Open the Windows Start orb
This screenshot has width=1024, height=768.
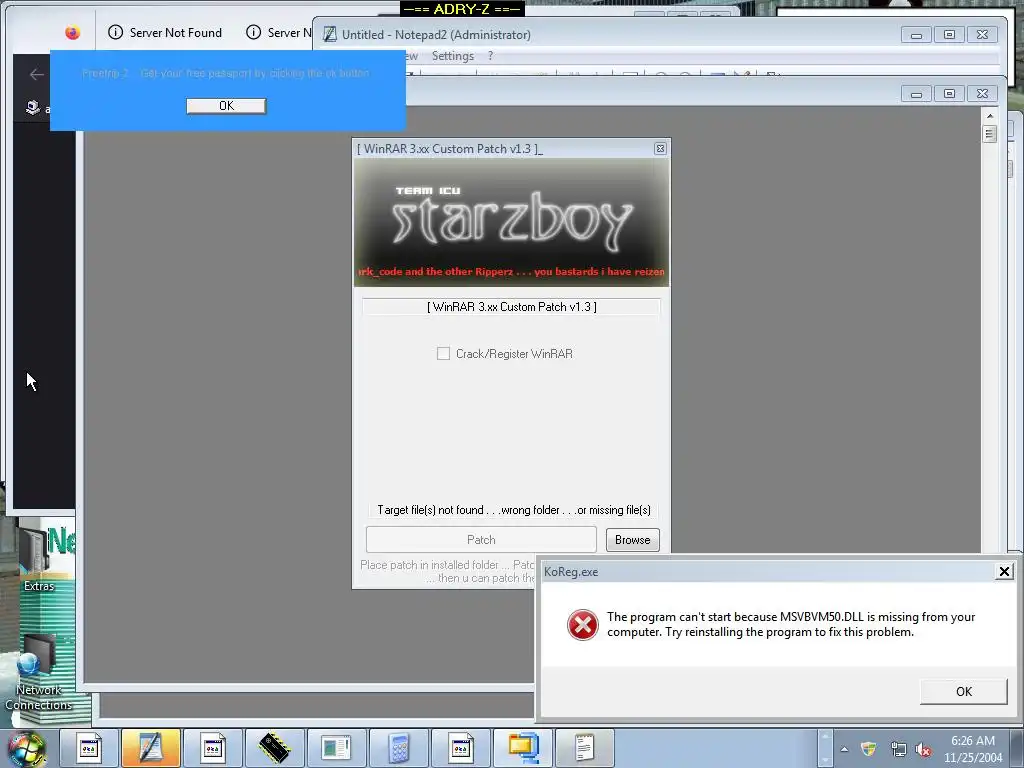(x=25, y=748)
